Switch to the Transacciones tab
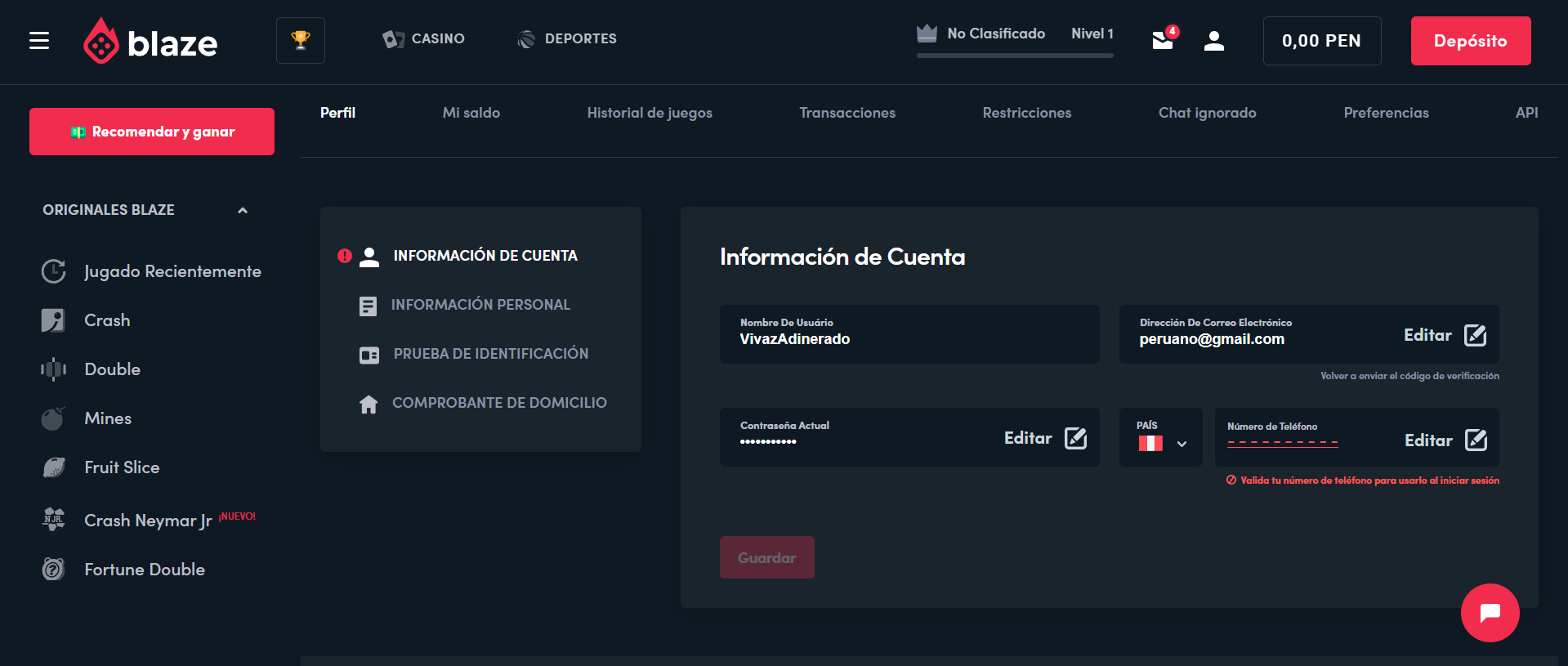Screen dimensions: 1568x666 [847, 113]
